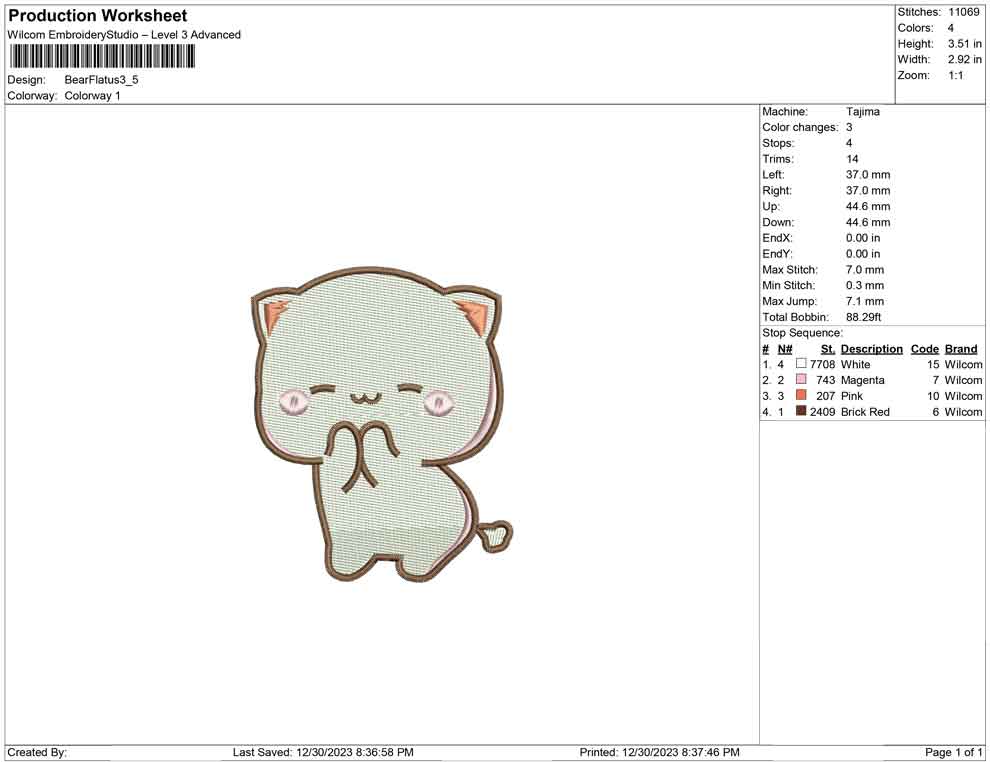
Task: Click the Min Stitch value '0.3 mm'
Action: pyautogui.click(x=865, y=285)
